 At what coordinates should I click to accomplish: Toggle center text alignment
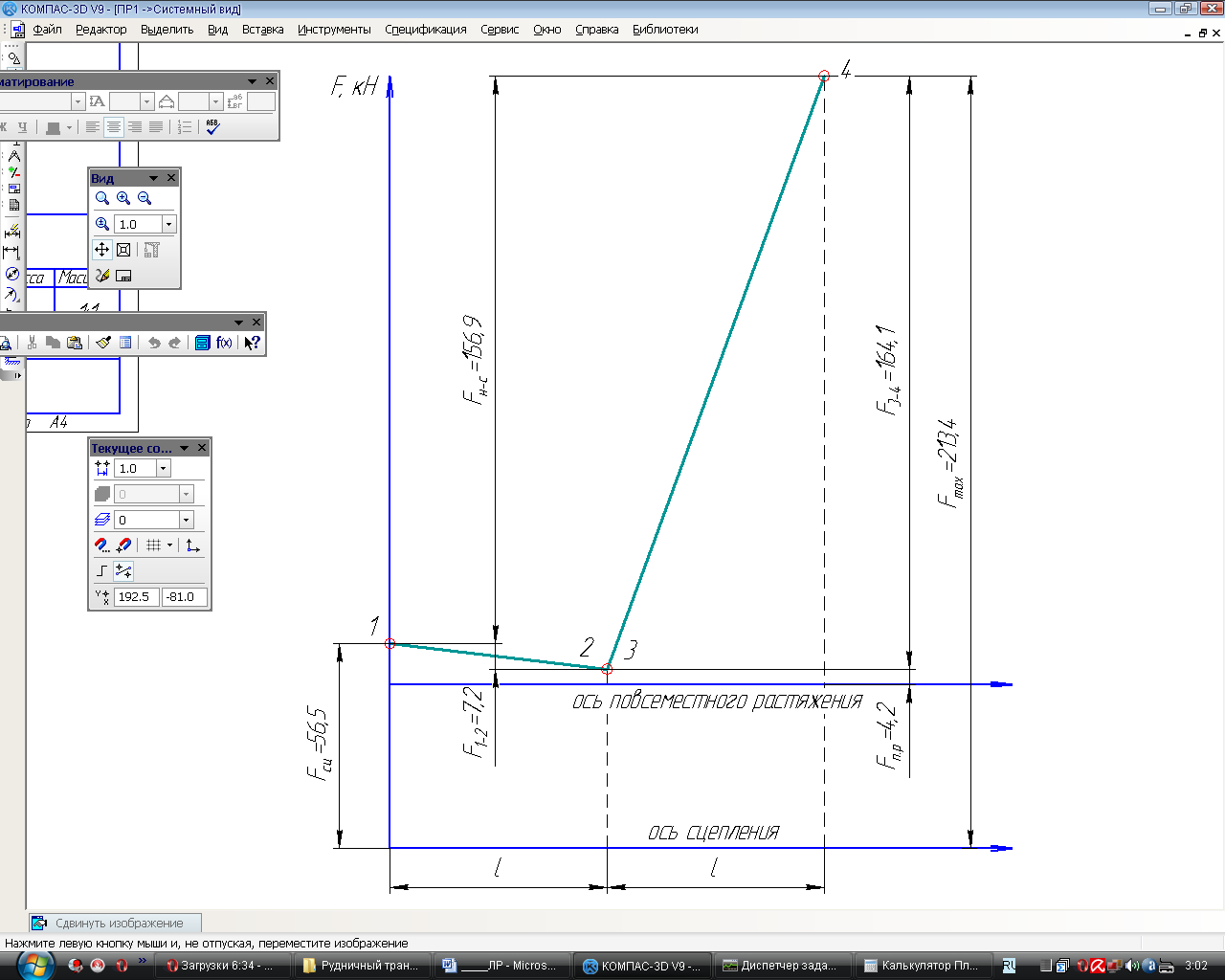click(x=114, y=126)
